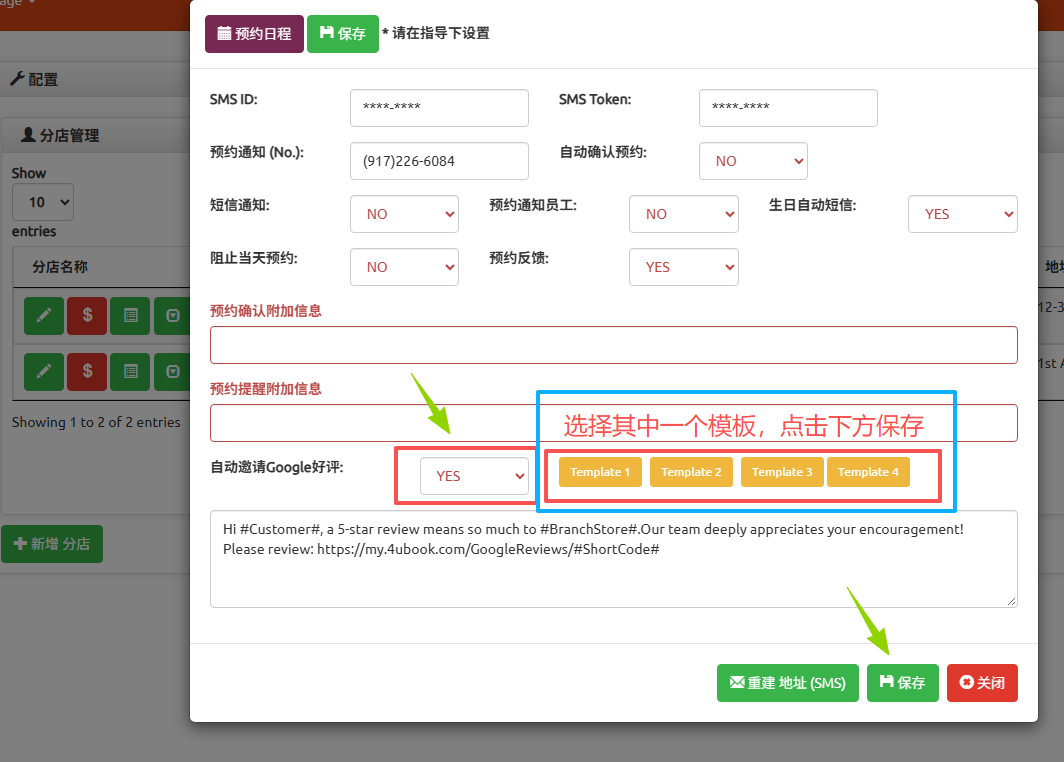This screenshot has width=1064, height=762.
Task: Open the 预约反馈 dropdown
Action: click(x=683, y=267)
